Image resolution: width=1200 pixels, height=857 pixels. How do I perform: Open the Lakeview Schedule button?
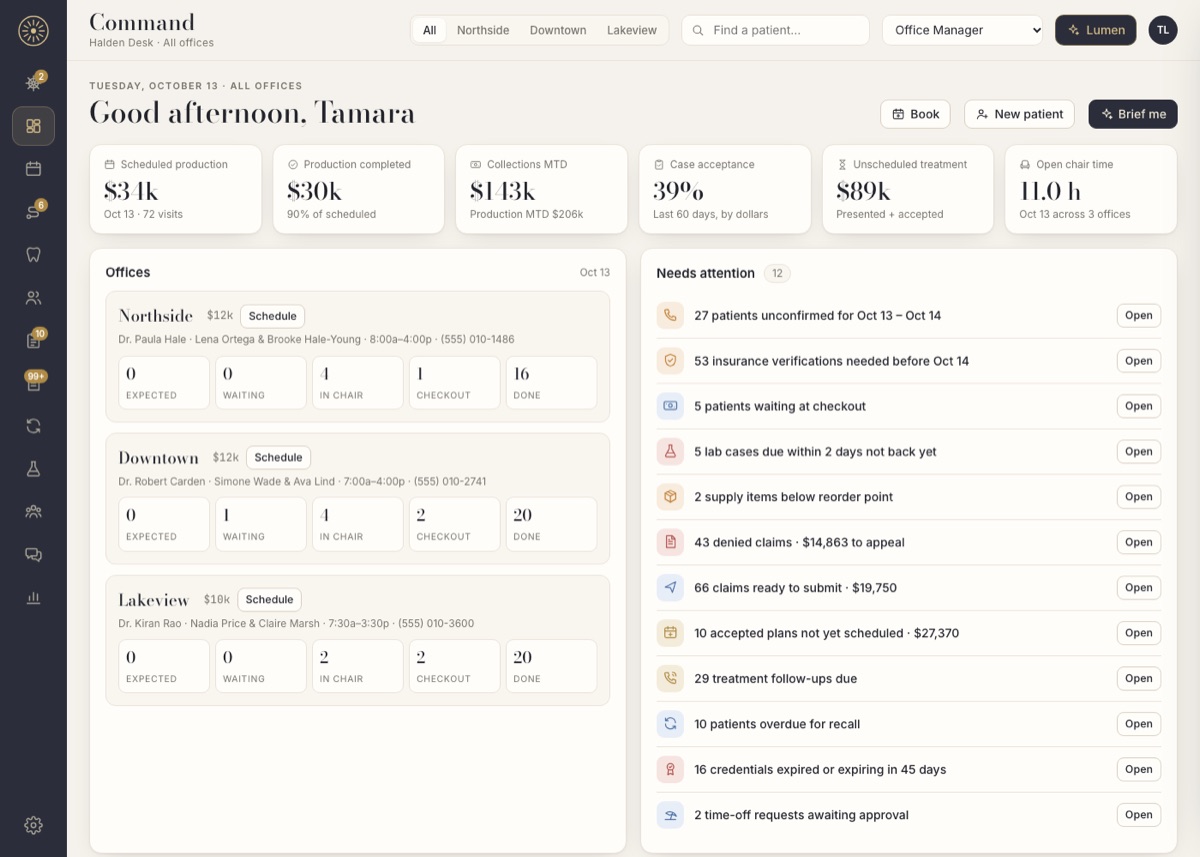(x=269, y=599)
